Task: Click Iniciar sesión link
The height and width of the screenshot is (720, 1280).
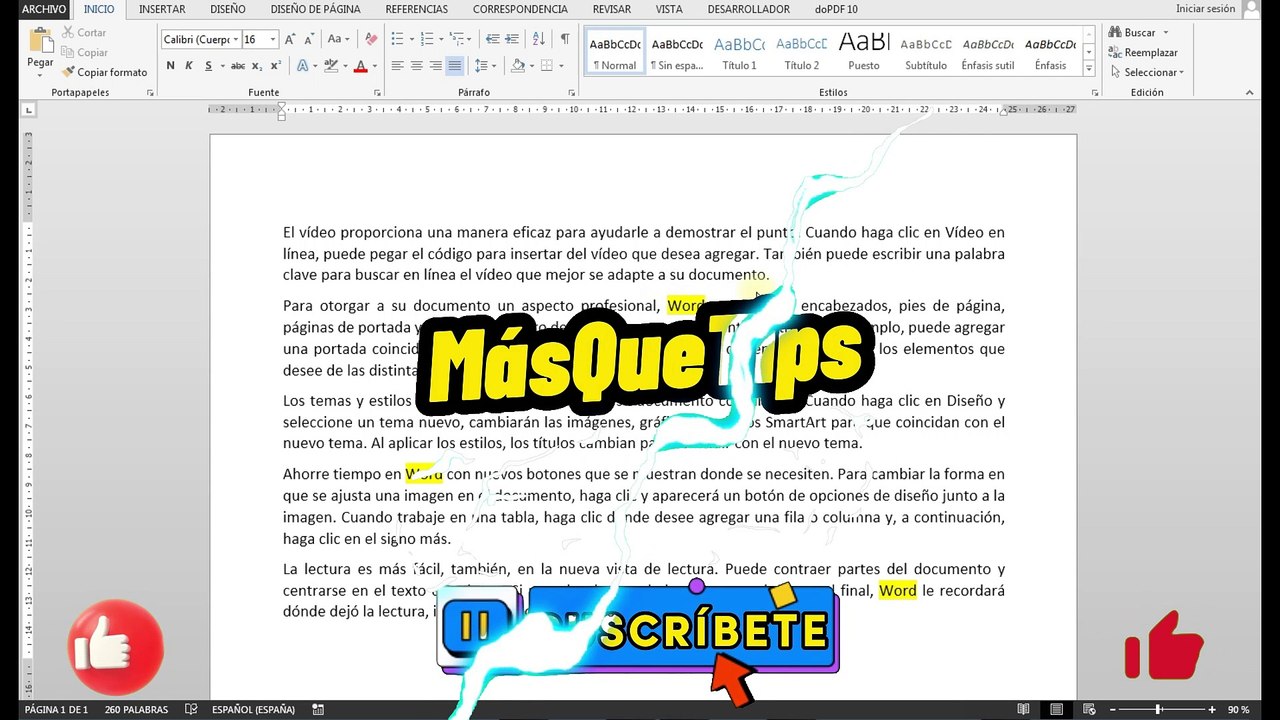Action: click(1205, 9)
